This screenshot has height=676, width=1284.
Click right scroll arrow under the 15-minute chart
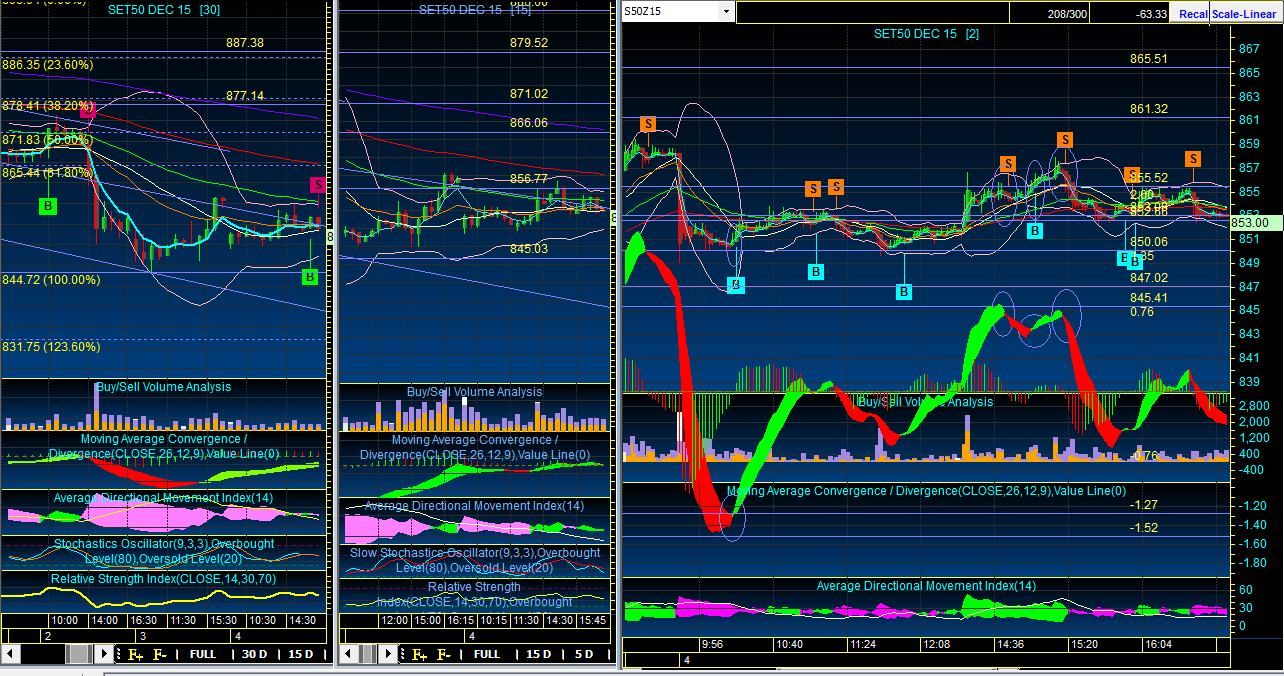390,654
